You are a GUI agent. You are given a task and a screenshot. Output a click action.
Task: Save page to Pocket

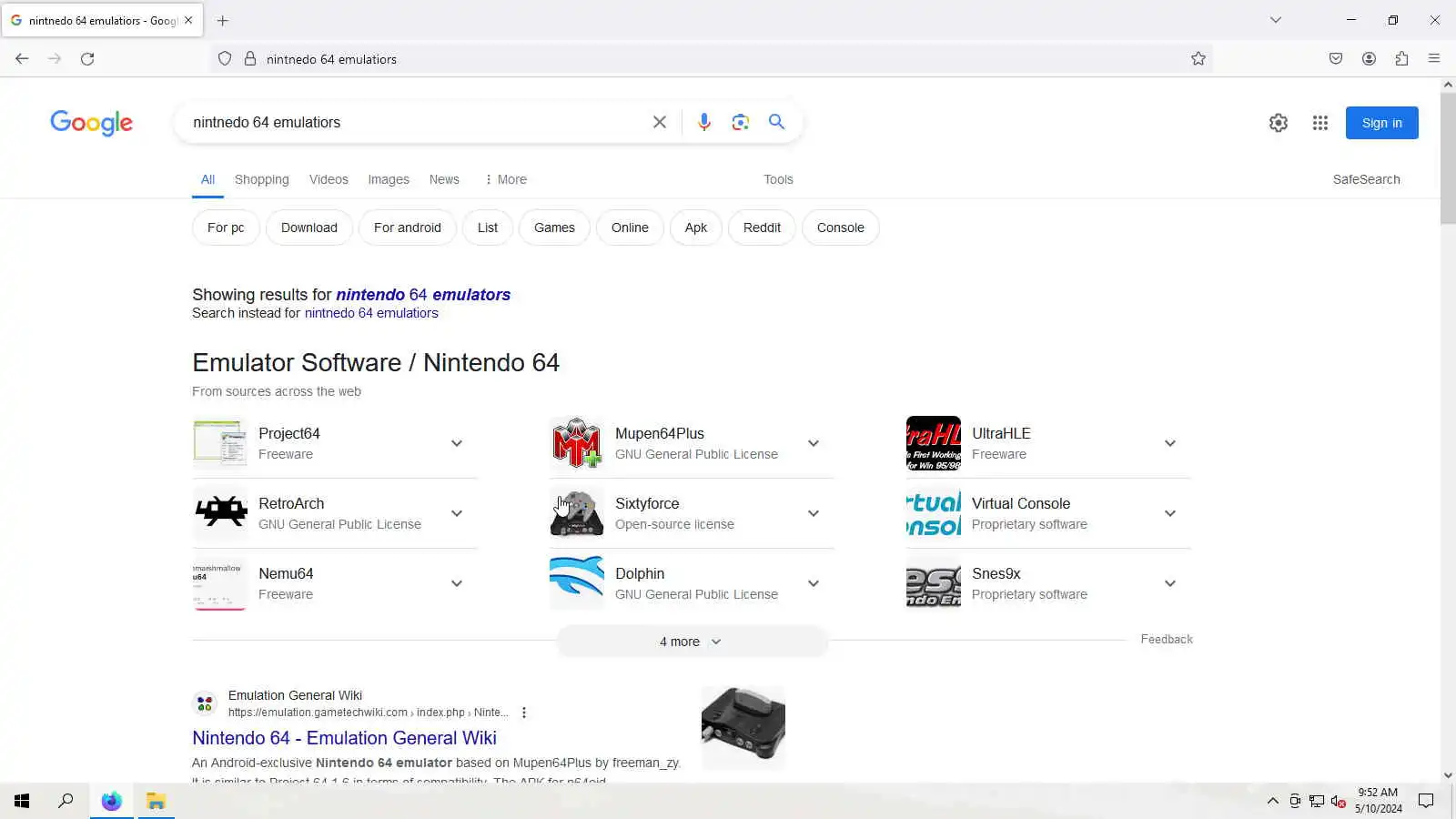[1336, 58]
